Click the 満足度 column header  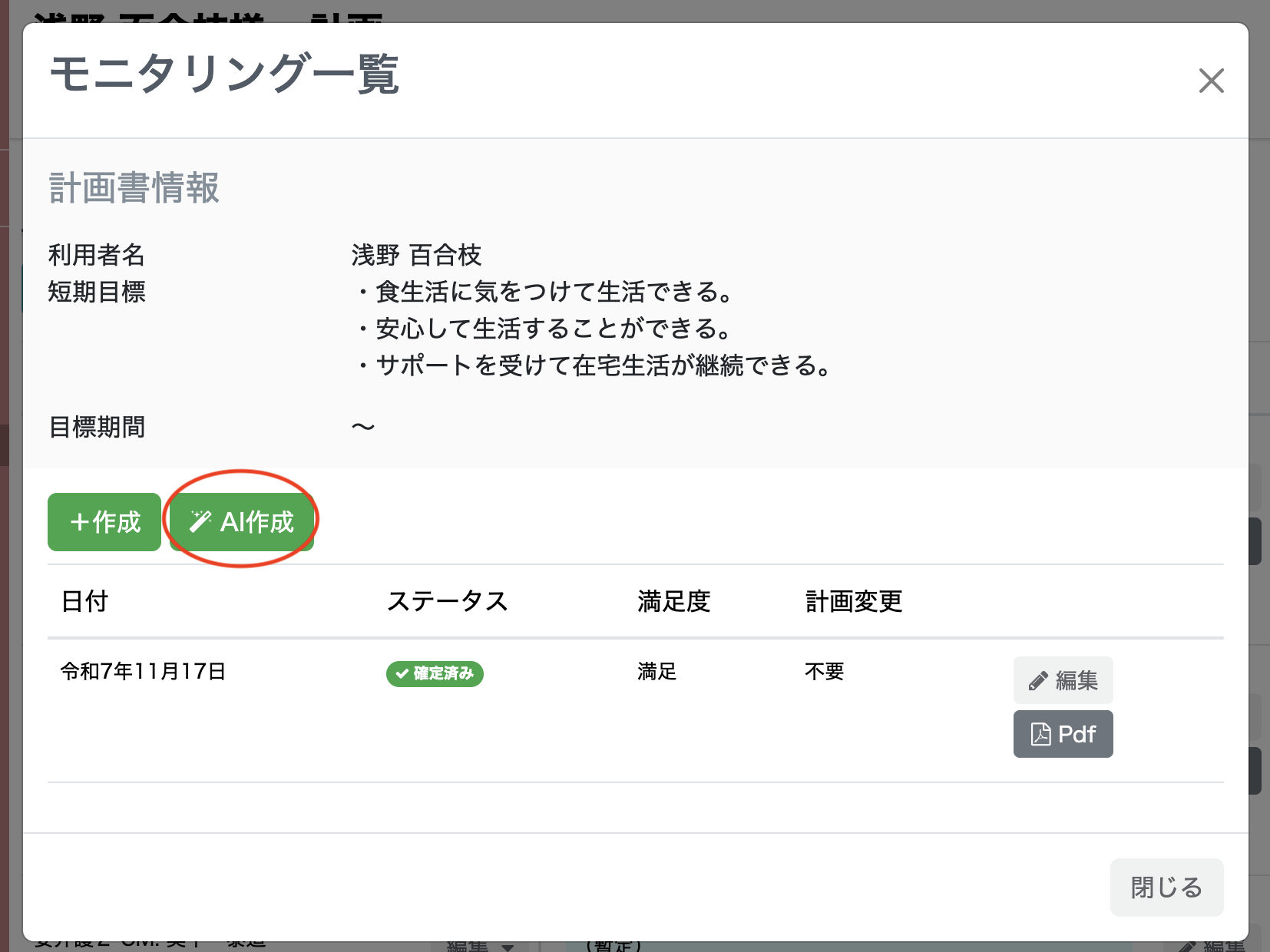(673, 602)
